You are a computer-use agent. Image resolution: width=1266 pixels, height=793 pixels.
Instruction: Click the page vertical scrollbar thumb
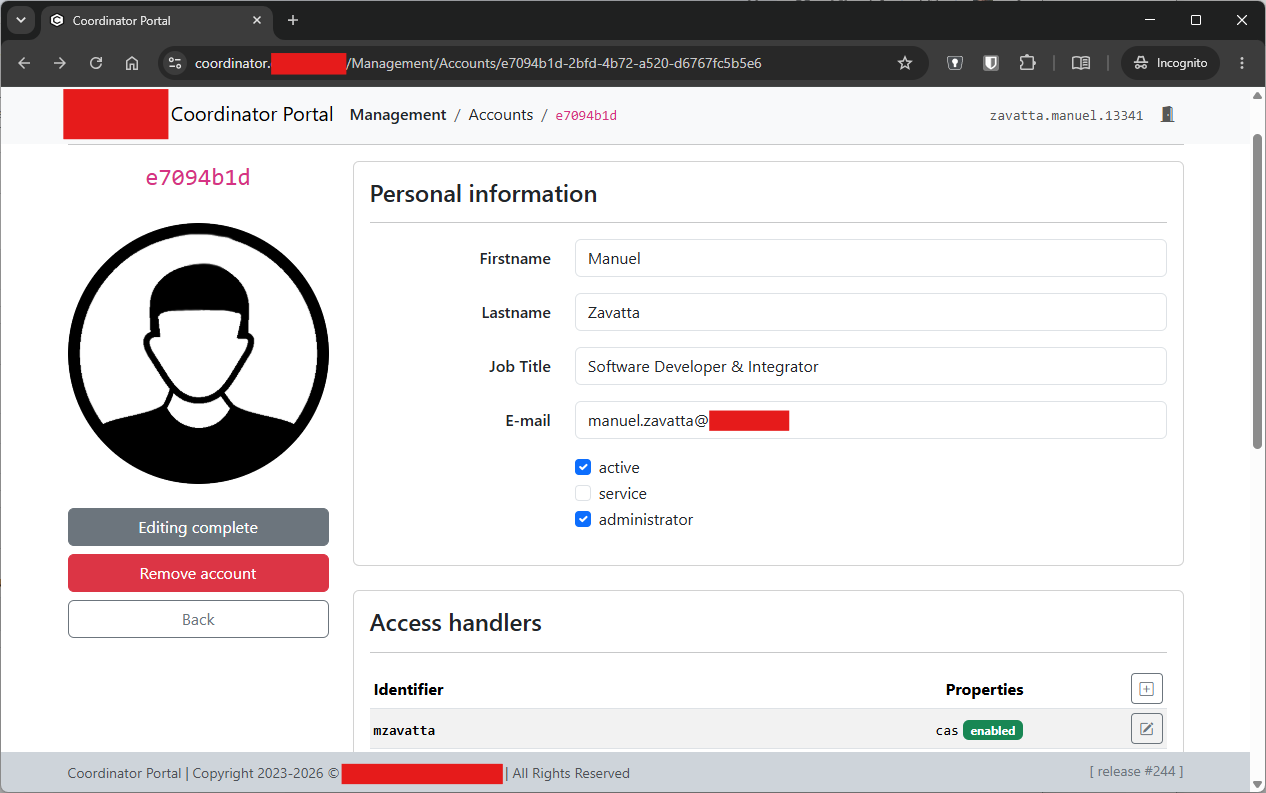coord(1258,290)
